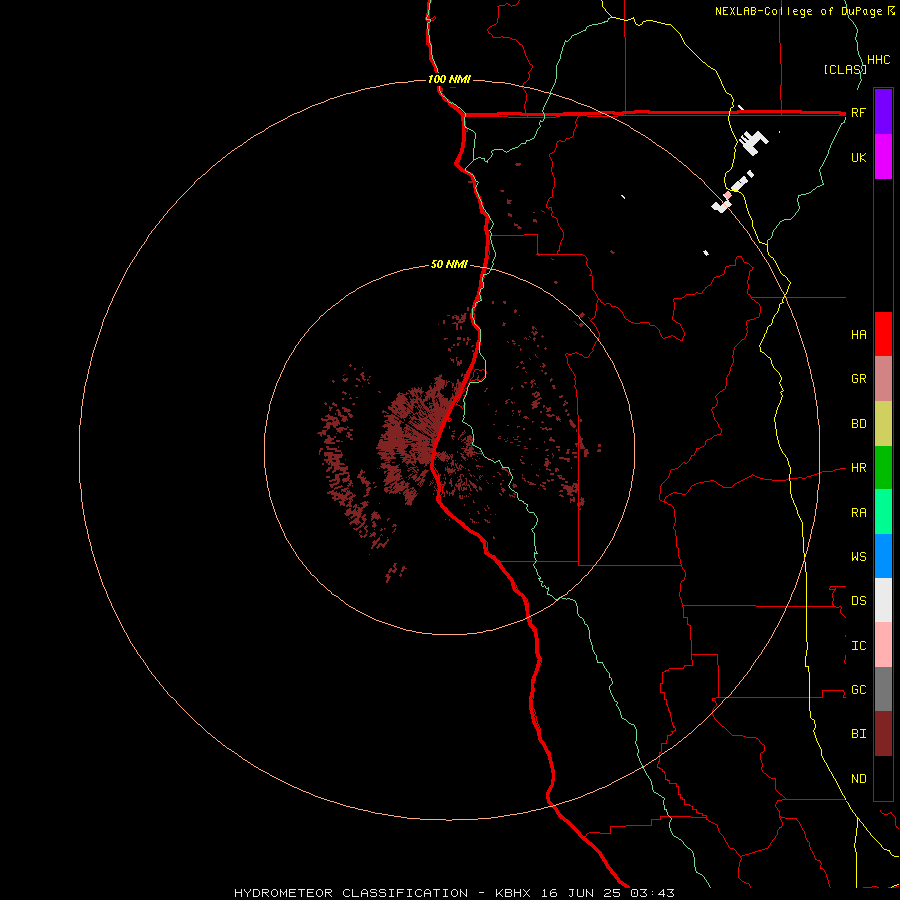900x900 pixels.
Task: Click the purple RF legend color swatch
Action: (x=883, y=111)
